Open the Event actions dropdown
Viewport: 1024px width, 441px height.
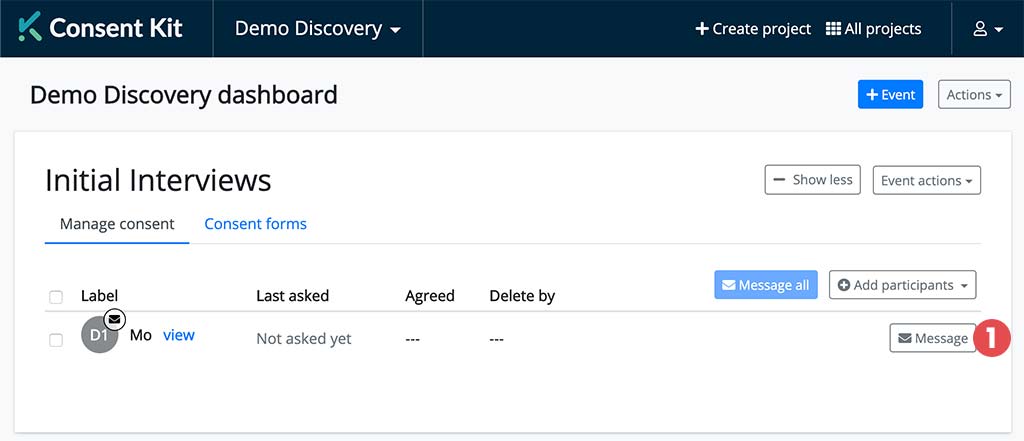(926, 181)
